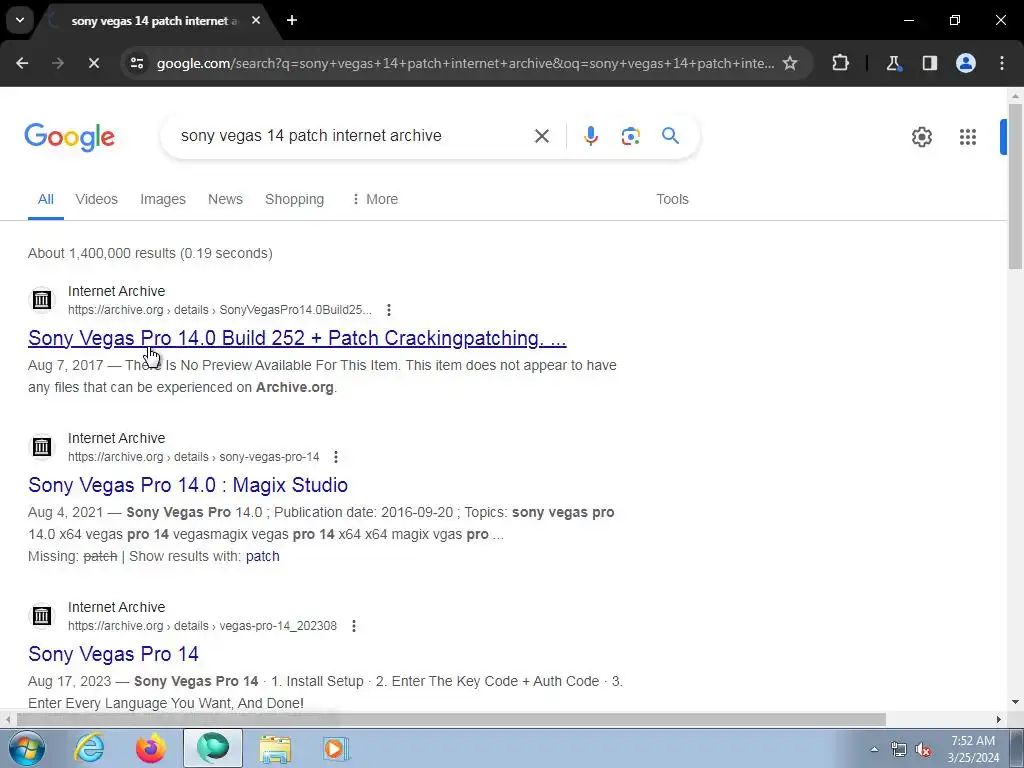Show hidden system tray icons
The height and width of the screenshot is (768, 1024).
tap(874, 749)
